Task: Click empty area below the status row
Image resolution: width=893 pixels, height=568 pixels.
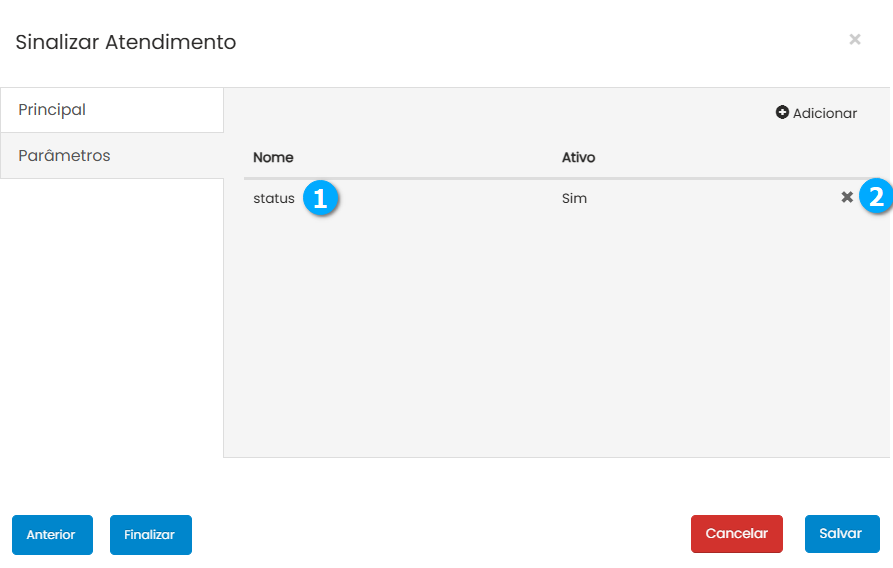Action: pyautogui.click(x=555, y=330)
